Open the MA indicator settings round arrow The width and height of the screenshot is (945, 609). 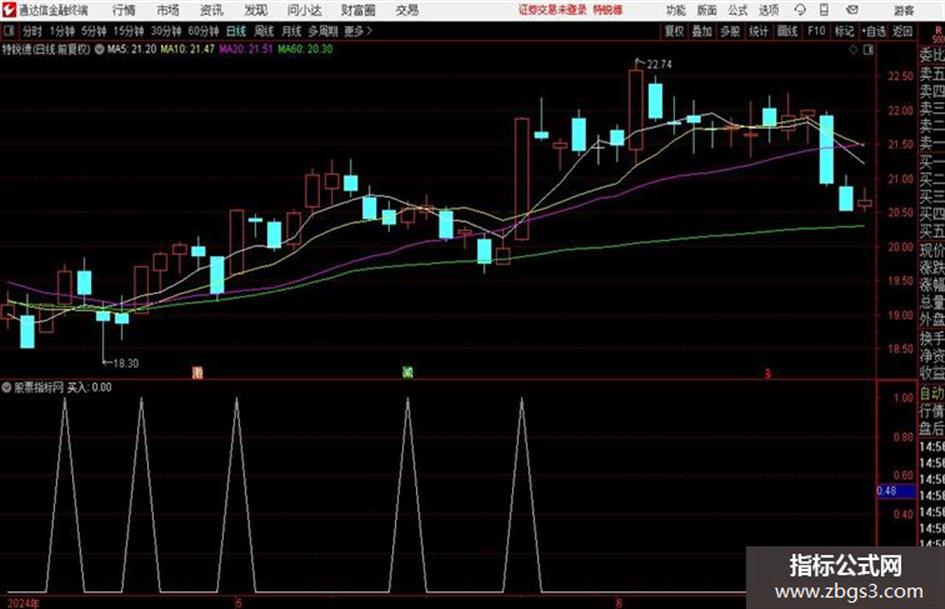click(99, 49)
